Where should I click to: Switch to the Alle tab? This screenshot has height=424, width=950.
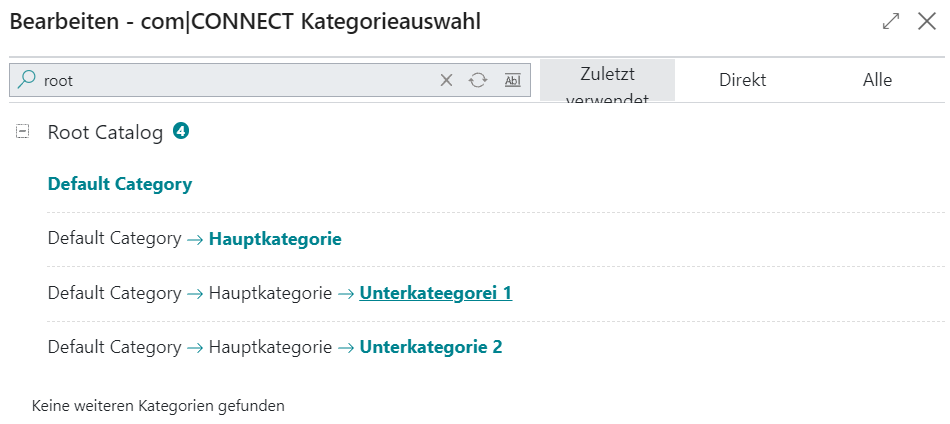coord(877,80)
